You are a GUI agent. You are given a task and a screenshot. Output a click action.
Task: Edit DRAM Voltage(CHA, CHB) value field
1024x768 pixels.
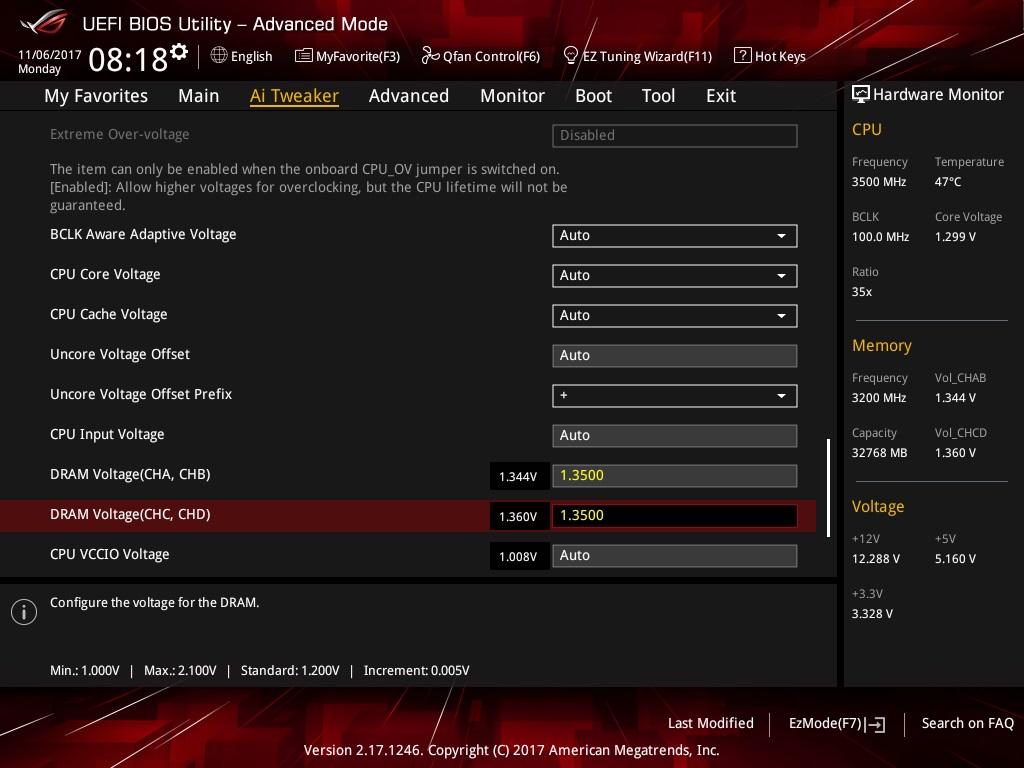tap(675, 475)
